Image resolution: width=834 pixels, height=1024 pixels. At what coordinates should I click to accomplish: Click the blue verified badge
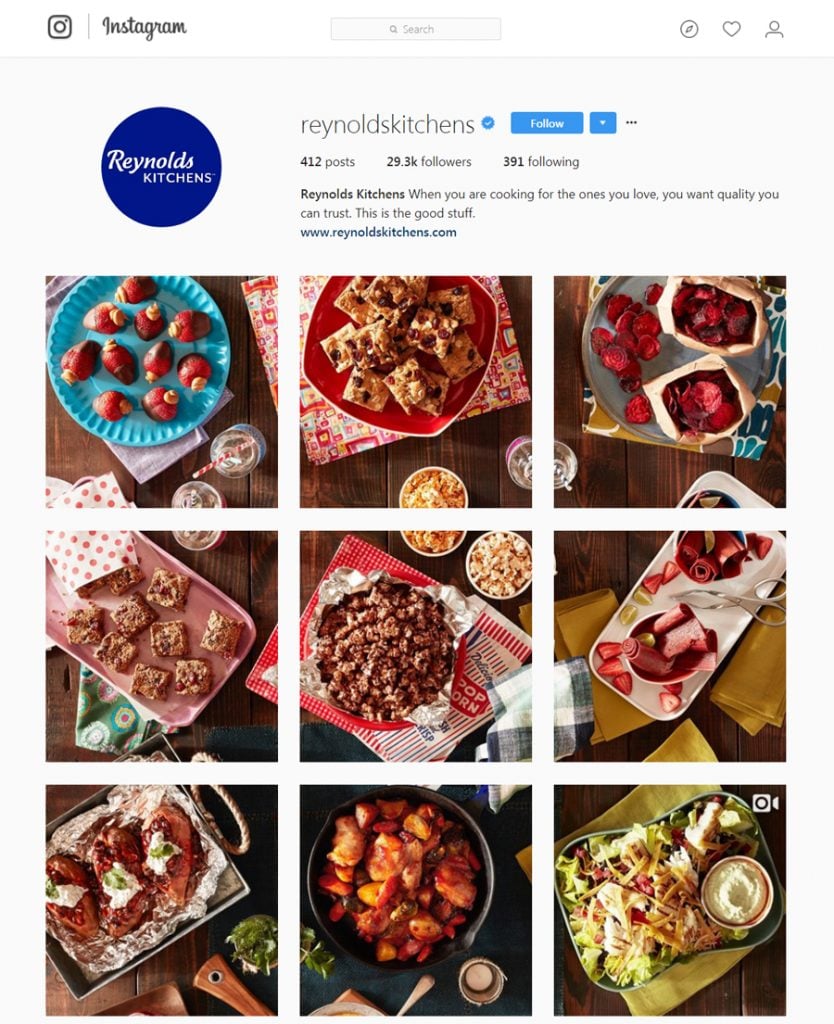(x=488, y=122)
